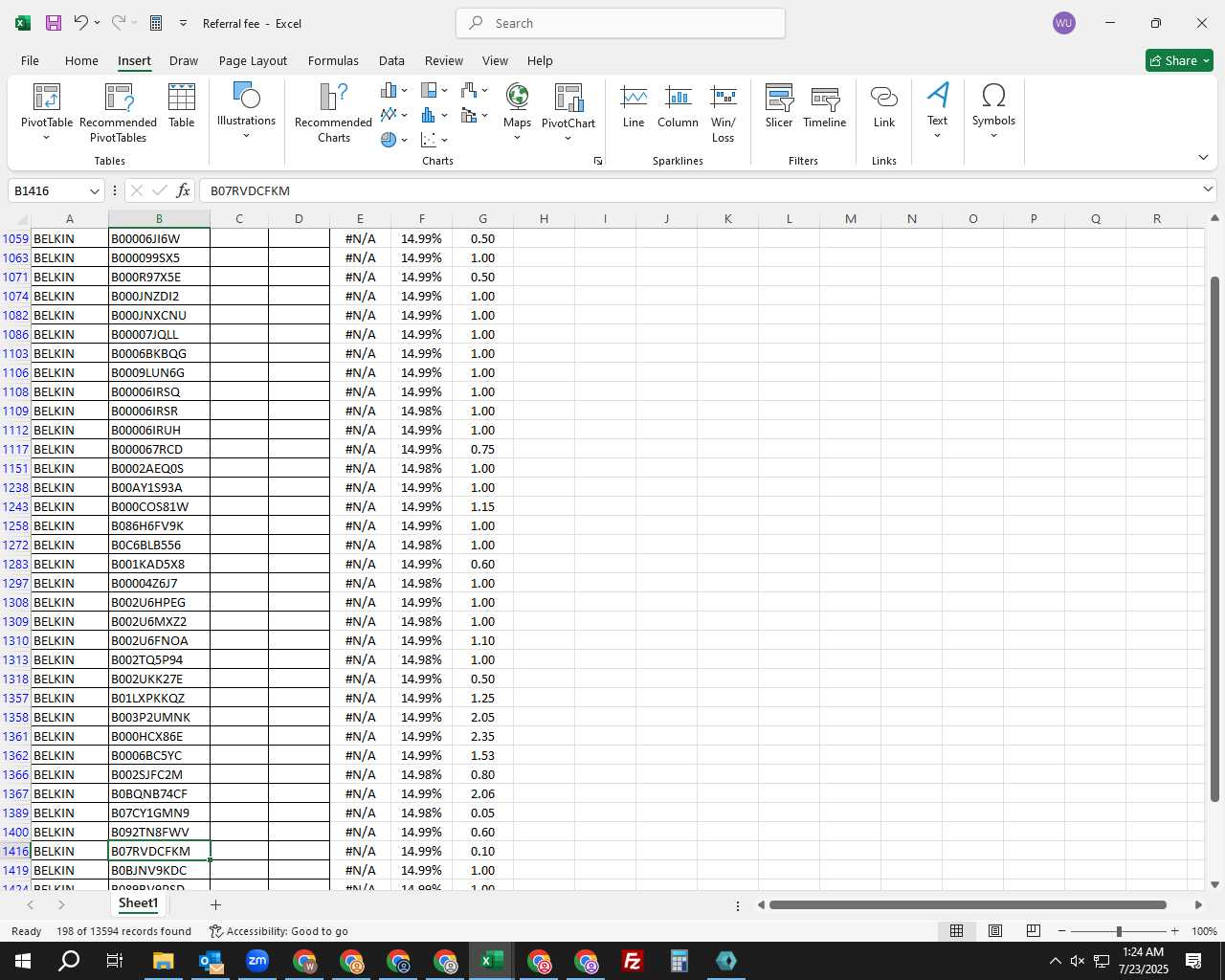Open File Explorer from the taskbar
The height and width of the screenshot is (980, 1225).
(163, 961)
